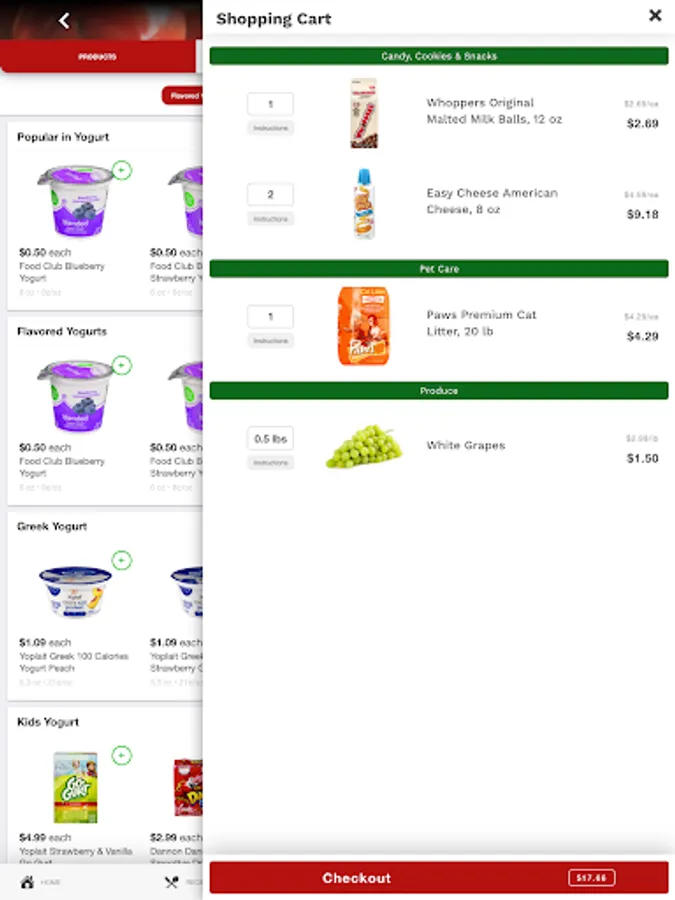Add Yoplait Greek Peach yogurt with plus icon
The image size is (675, 900).
[x=122, y=560]
